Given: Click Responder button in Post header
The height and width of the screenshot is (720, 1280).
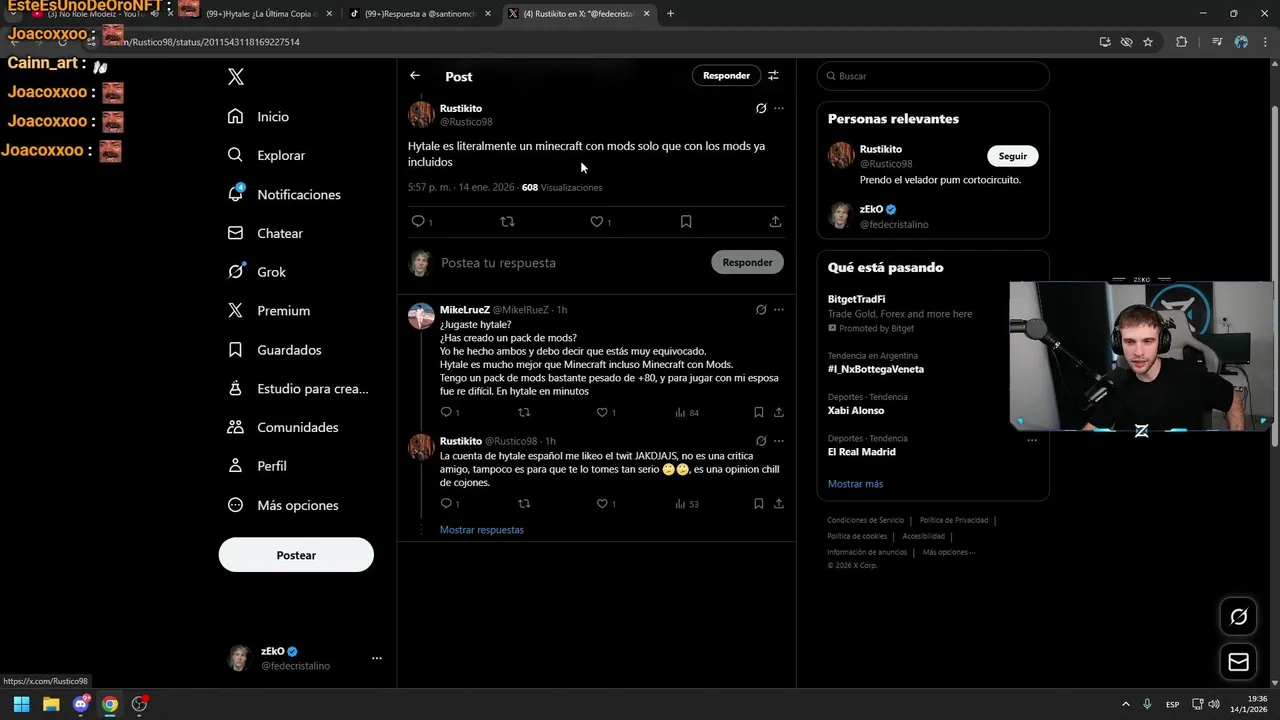Looking at the screenshot, I should (726, 76).
